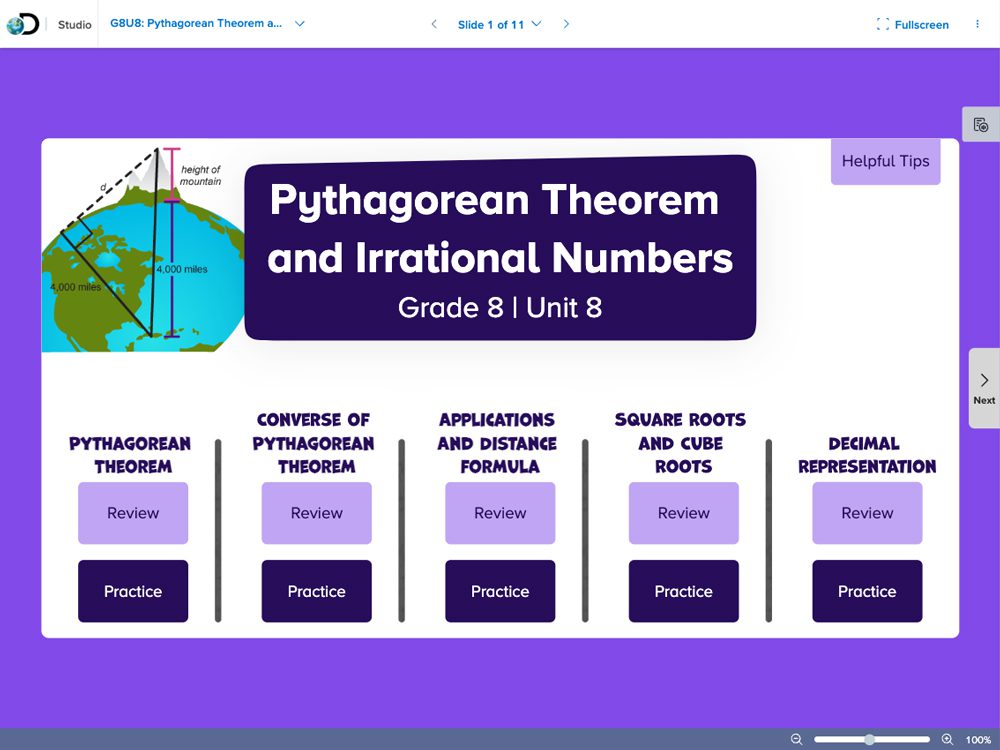
Task: Click the zoom in magnifier icon
Action: (947, 739)
